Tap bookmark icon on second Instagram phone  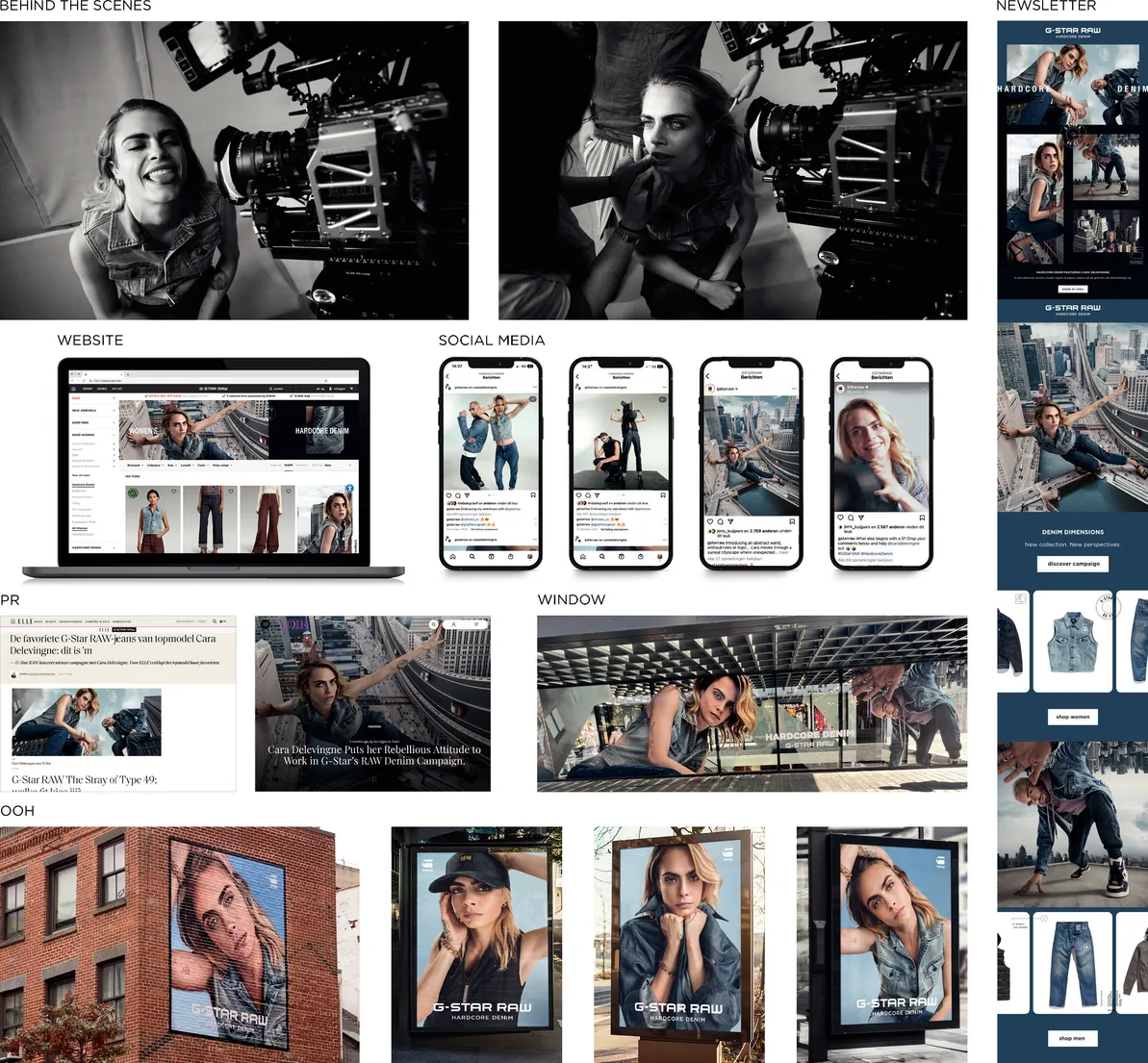pyautogui.click(x=663, y=494)
